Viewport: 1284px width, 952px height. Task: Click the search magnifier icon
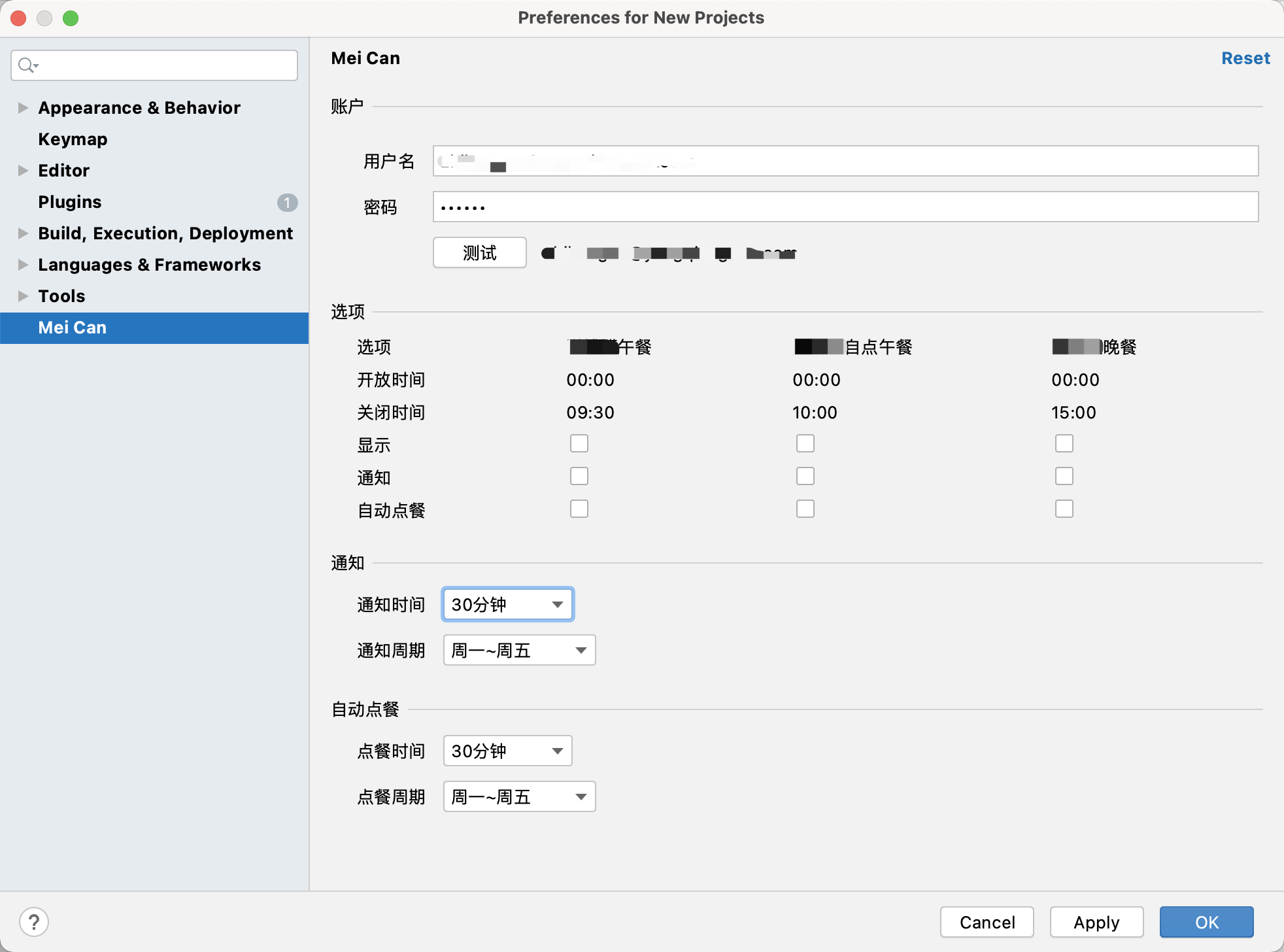click(x=27, y=65)
